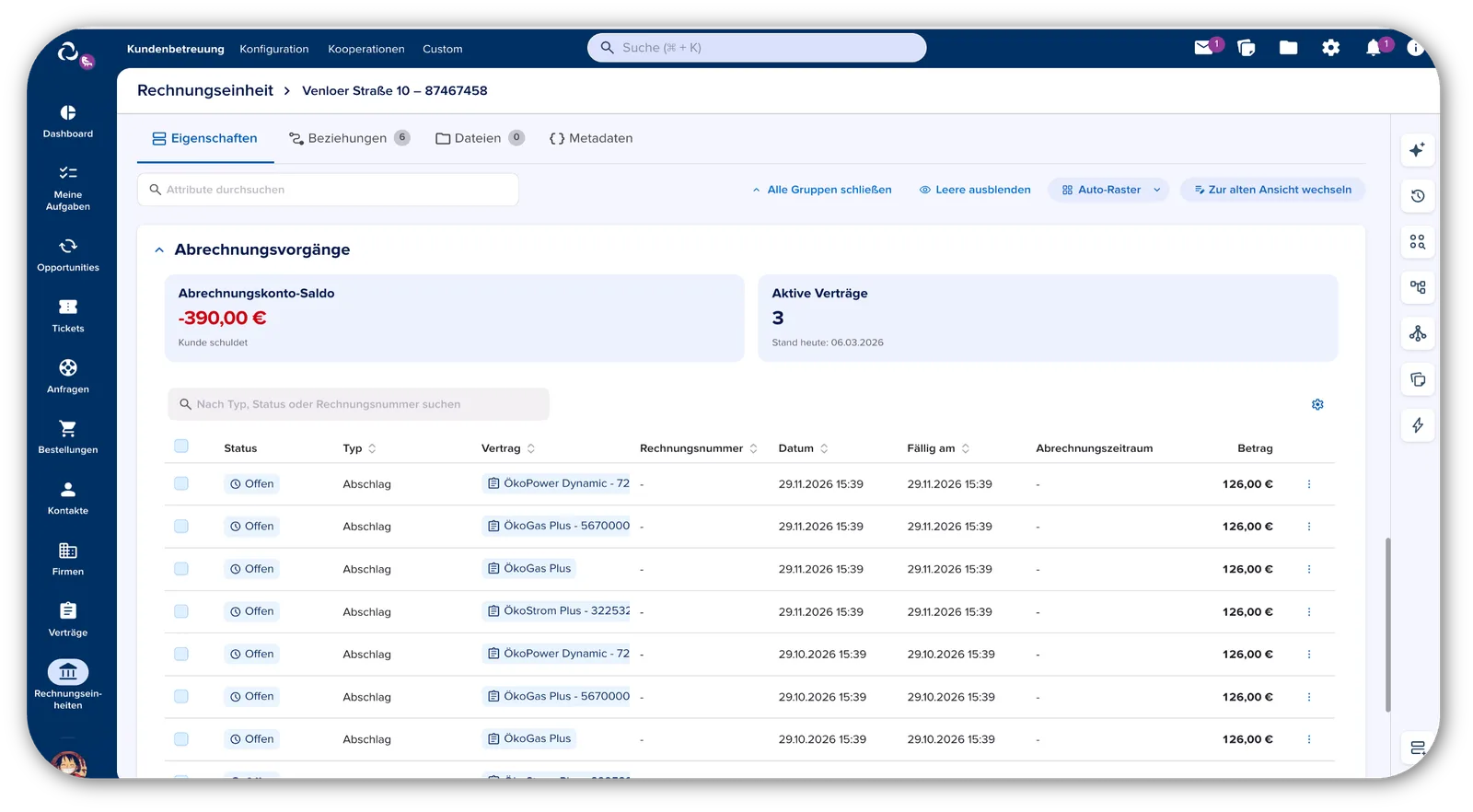Image resolution: width=1473 pixels, height=812 pixels.
Task: Open Verträge in sidebar
Action: tap(68, 621)
